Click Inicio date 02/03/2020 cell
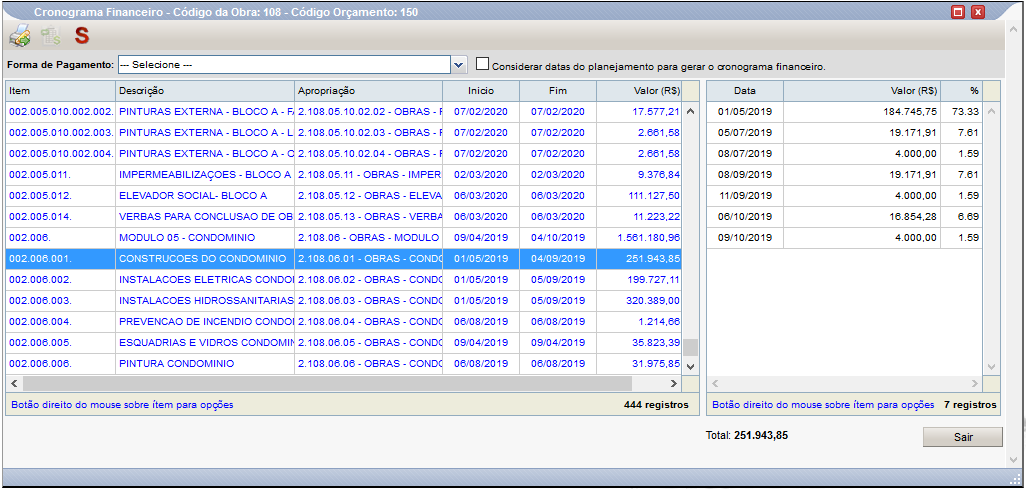Screen dimensions: 1026x489 [x=481, y=175]
